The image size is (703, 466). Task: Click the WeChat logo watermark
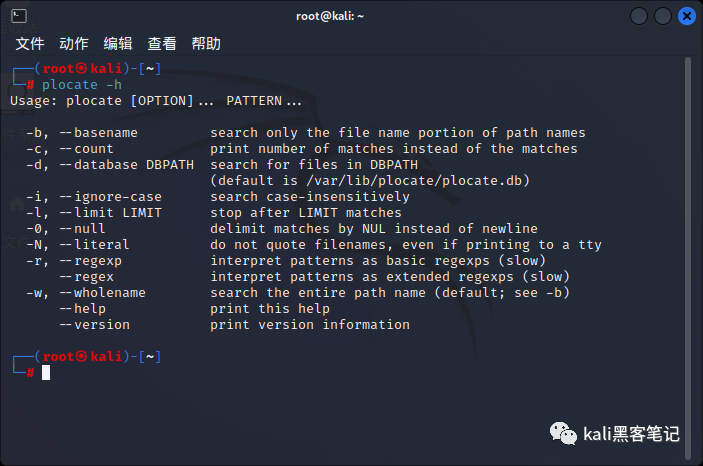point(563,433)
